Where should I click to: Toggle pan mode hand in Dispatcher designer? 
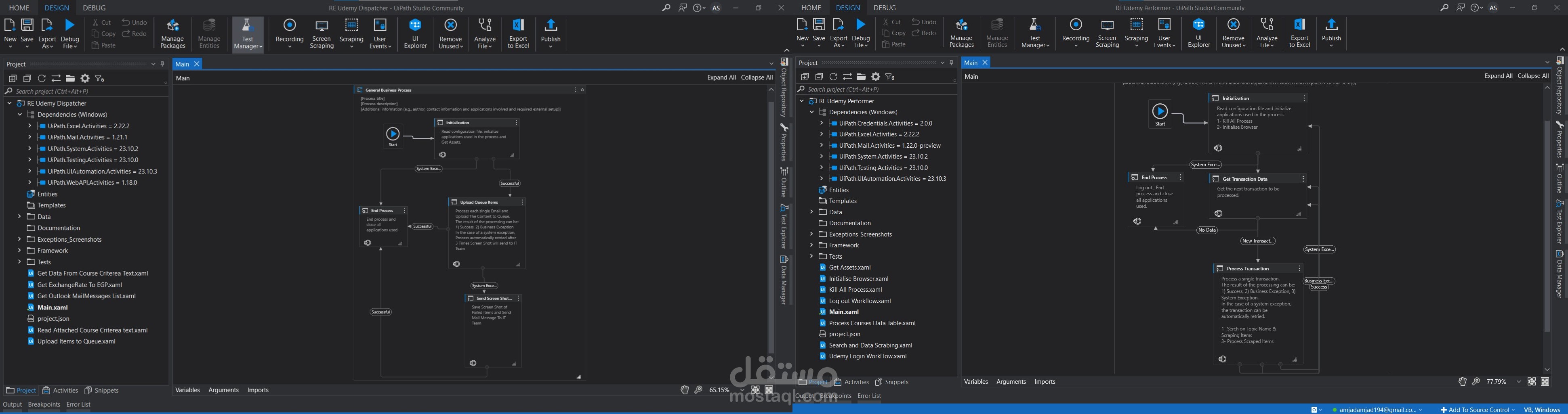[x=685, y=390]
